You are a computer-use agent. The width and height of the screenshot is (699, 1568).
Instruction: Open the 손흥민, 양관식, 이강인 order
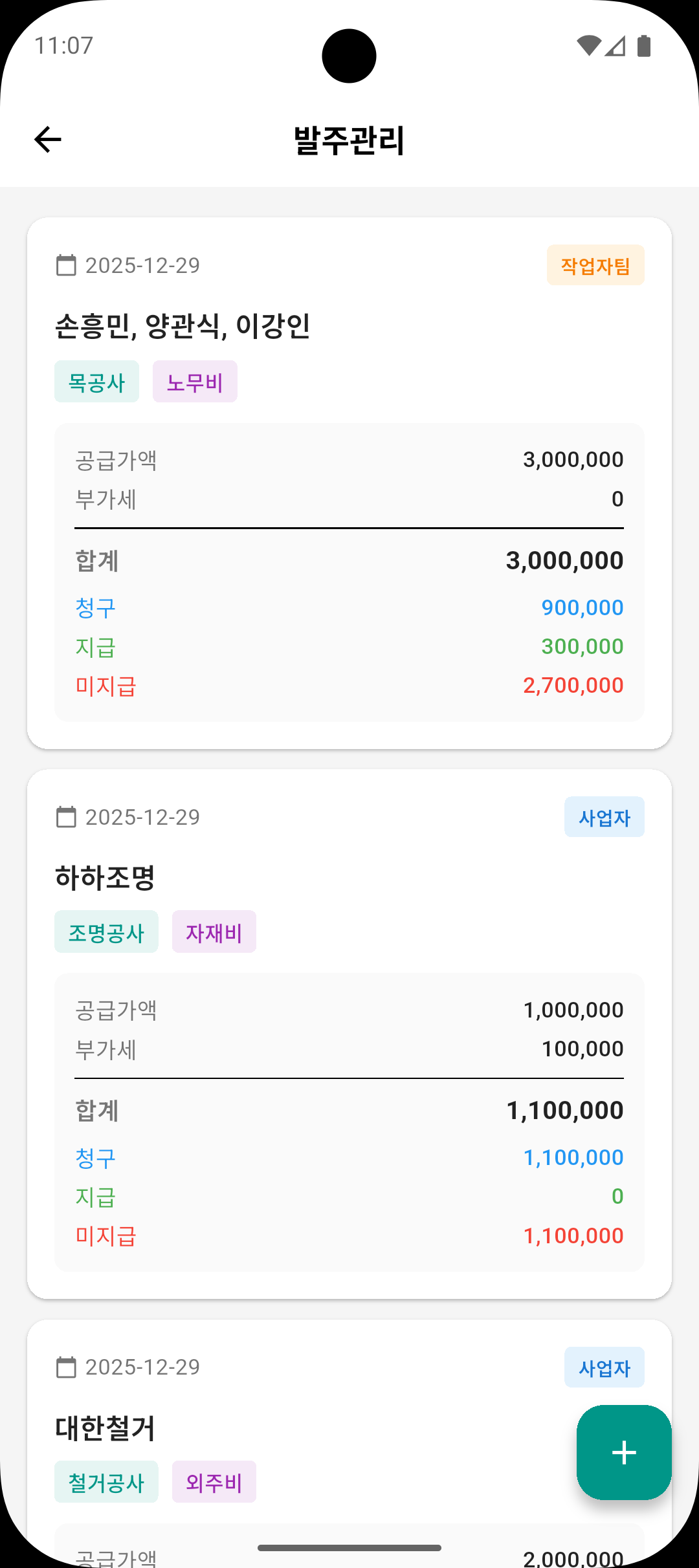tap(183, 326)
